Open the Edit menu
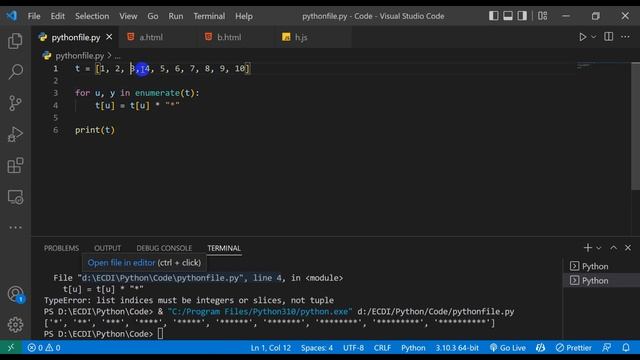This screenshot has width=640, height=360. [x=58, y=16]
